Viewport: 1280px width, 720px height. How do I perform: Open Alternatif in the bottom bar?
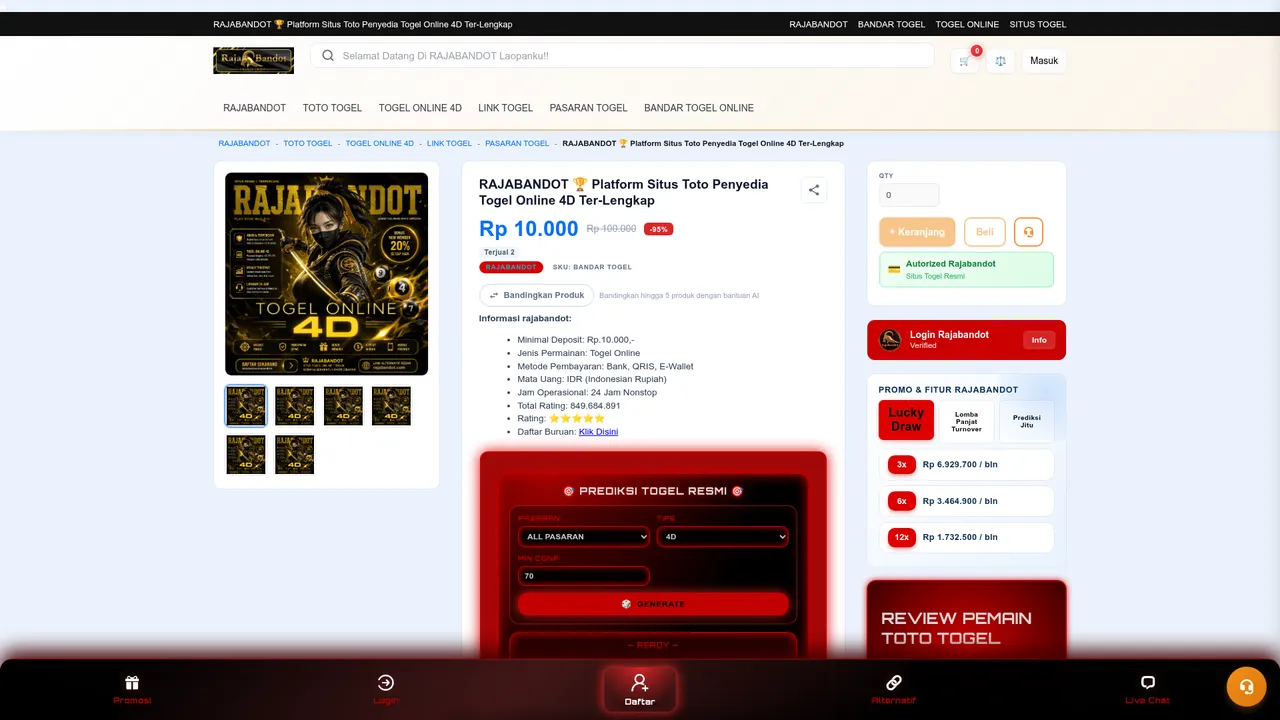coord(894,689)
